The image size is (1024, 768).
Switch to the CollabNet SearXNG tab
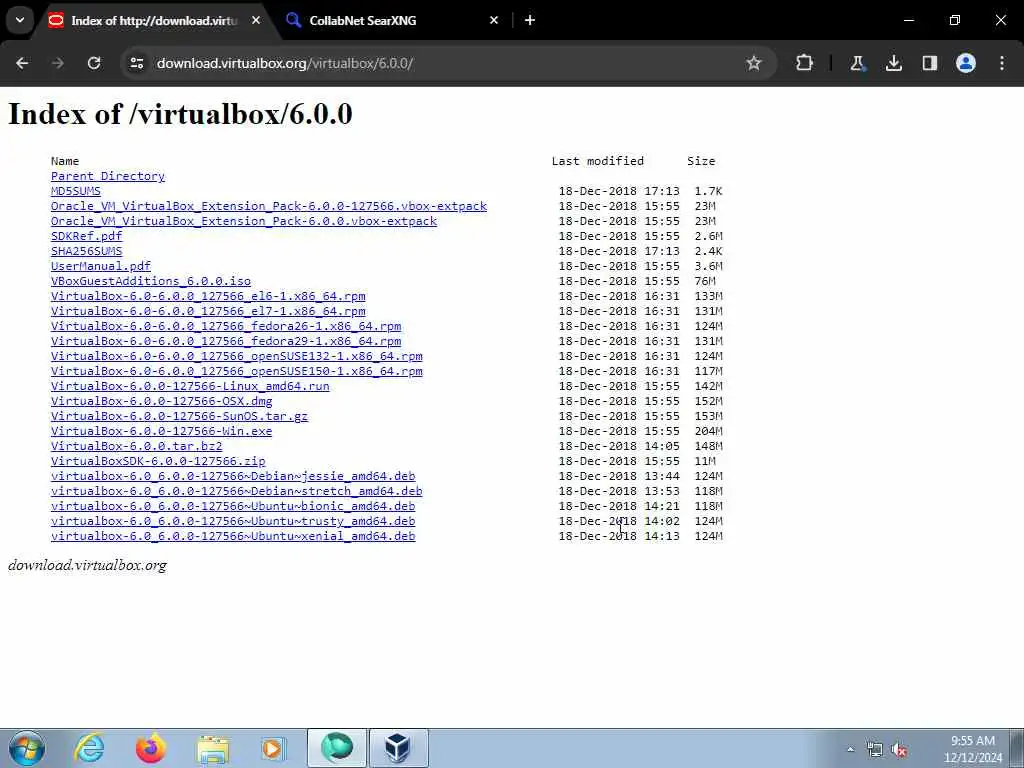pos(390,20)
